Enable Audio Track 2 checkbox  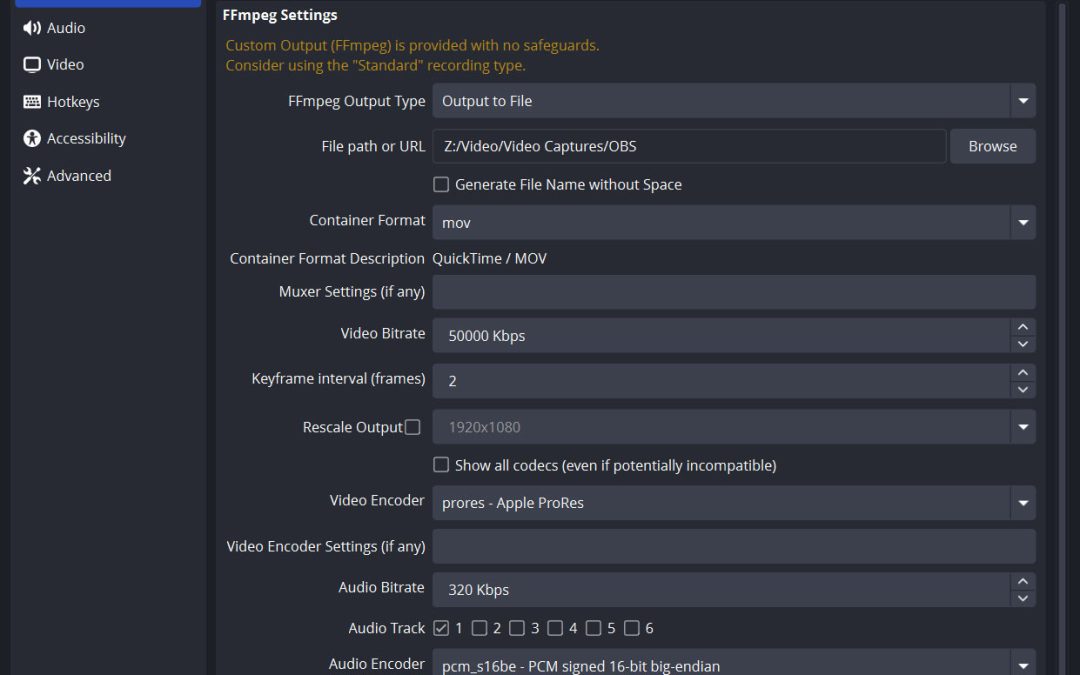coord(479,628)
